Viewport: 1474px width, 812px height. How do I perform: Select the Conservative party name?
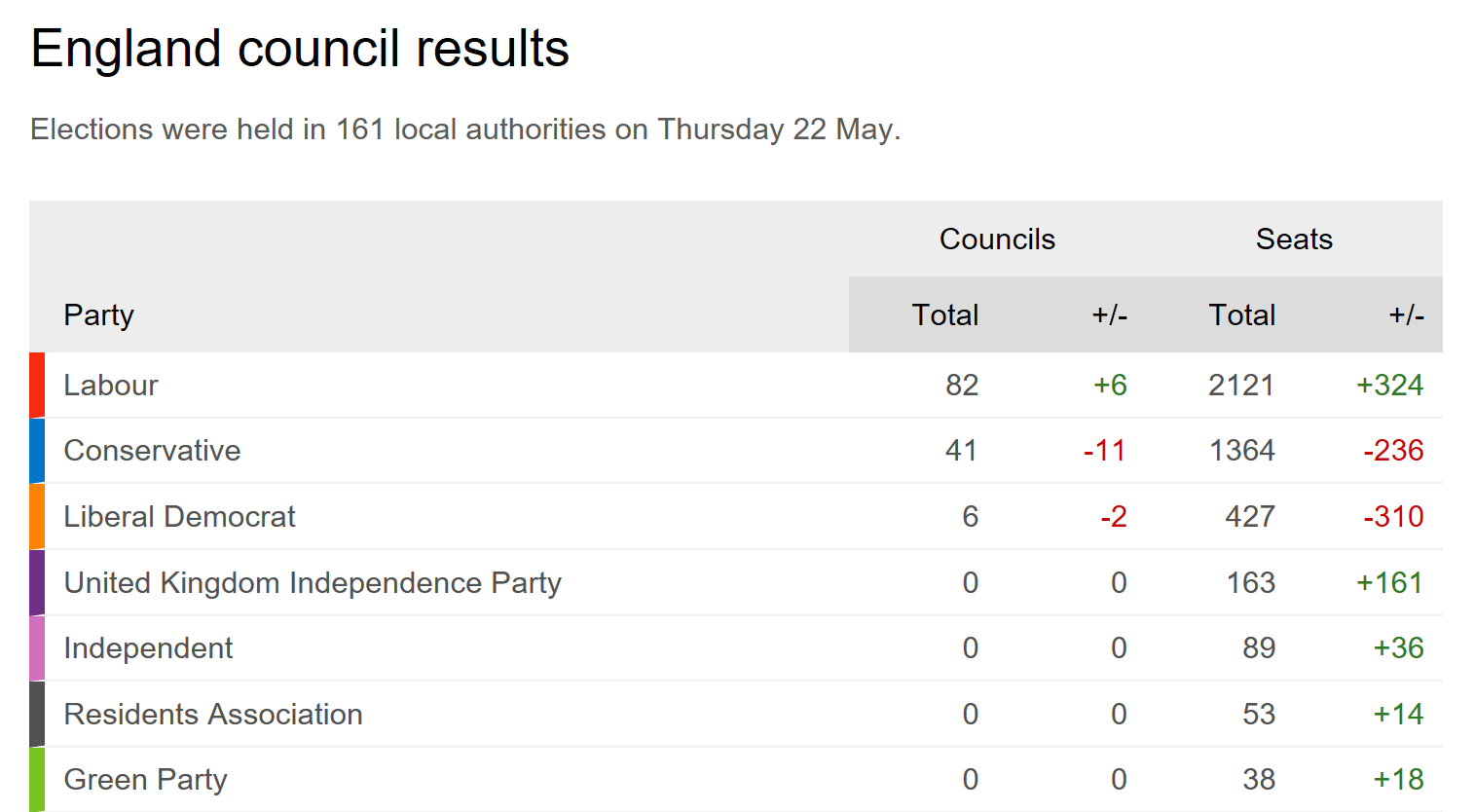(152, 451)
